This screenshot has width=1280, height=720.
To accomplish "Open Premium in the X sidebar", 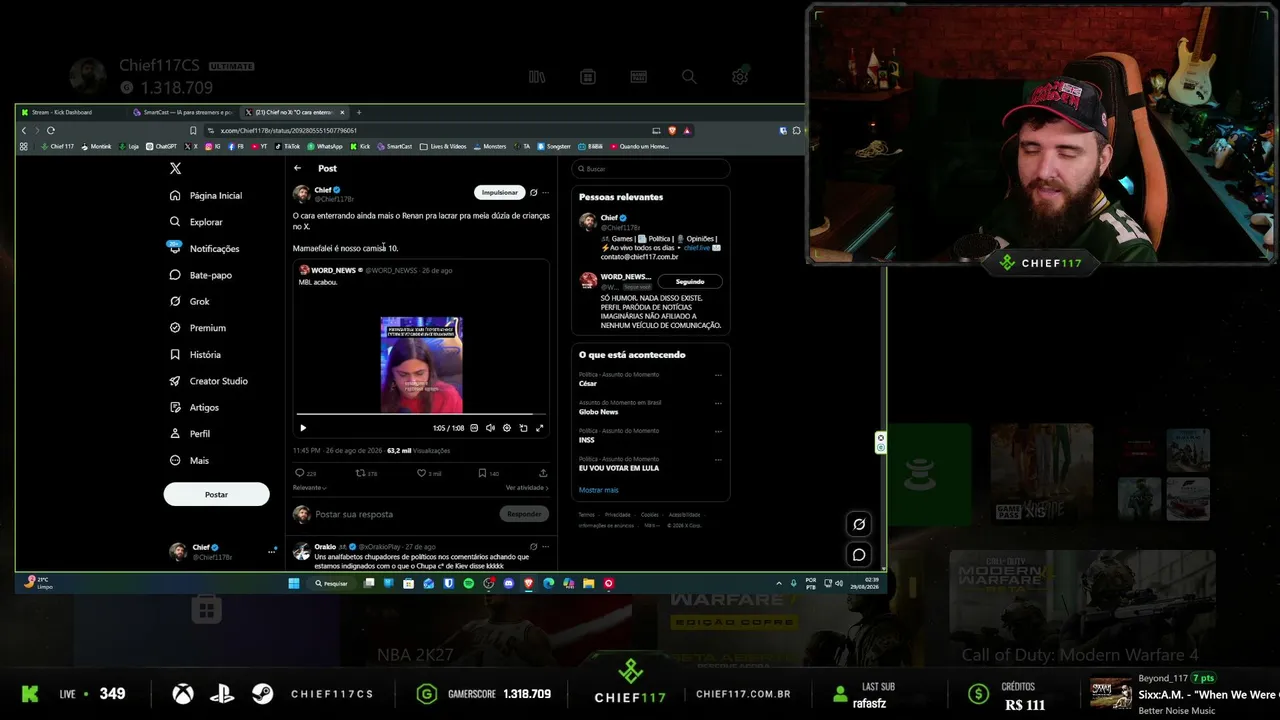I will click(x=198, y=328).
